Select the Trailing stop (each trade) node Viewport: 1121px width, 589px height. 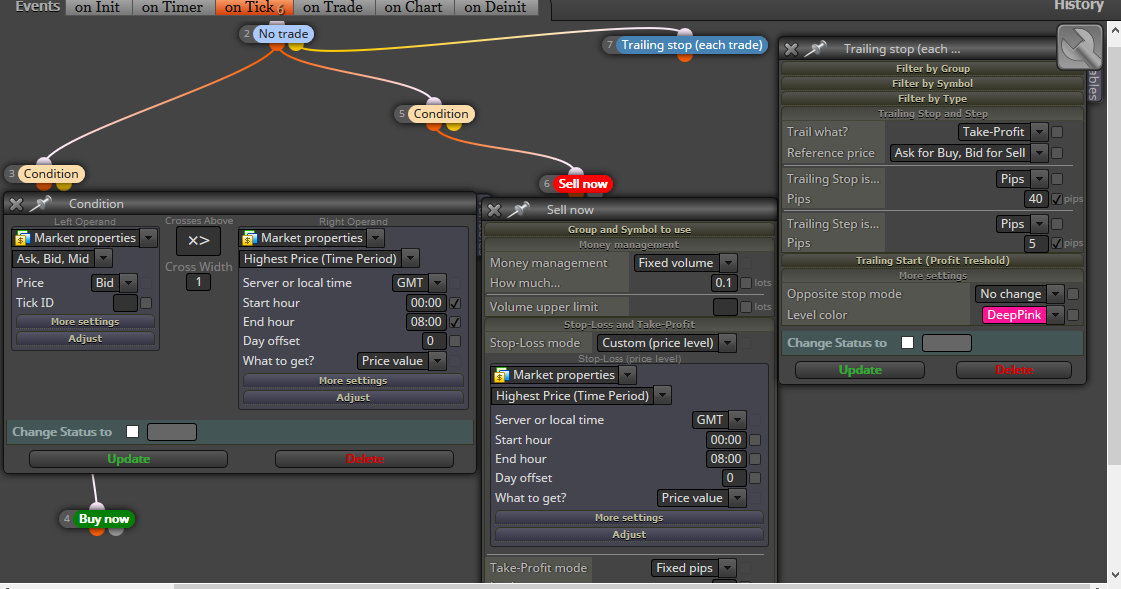691,45
